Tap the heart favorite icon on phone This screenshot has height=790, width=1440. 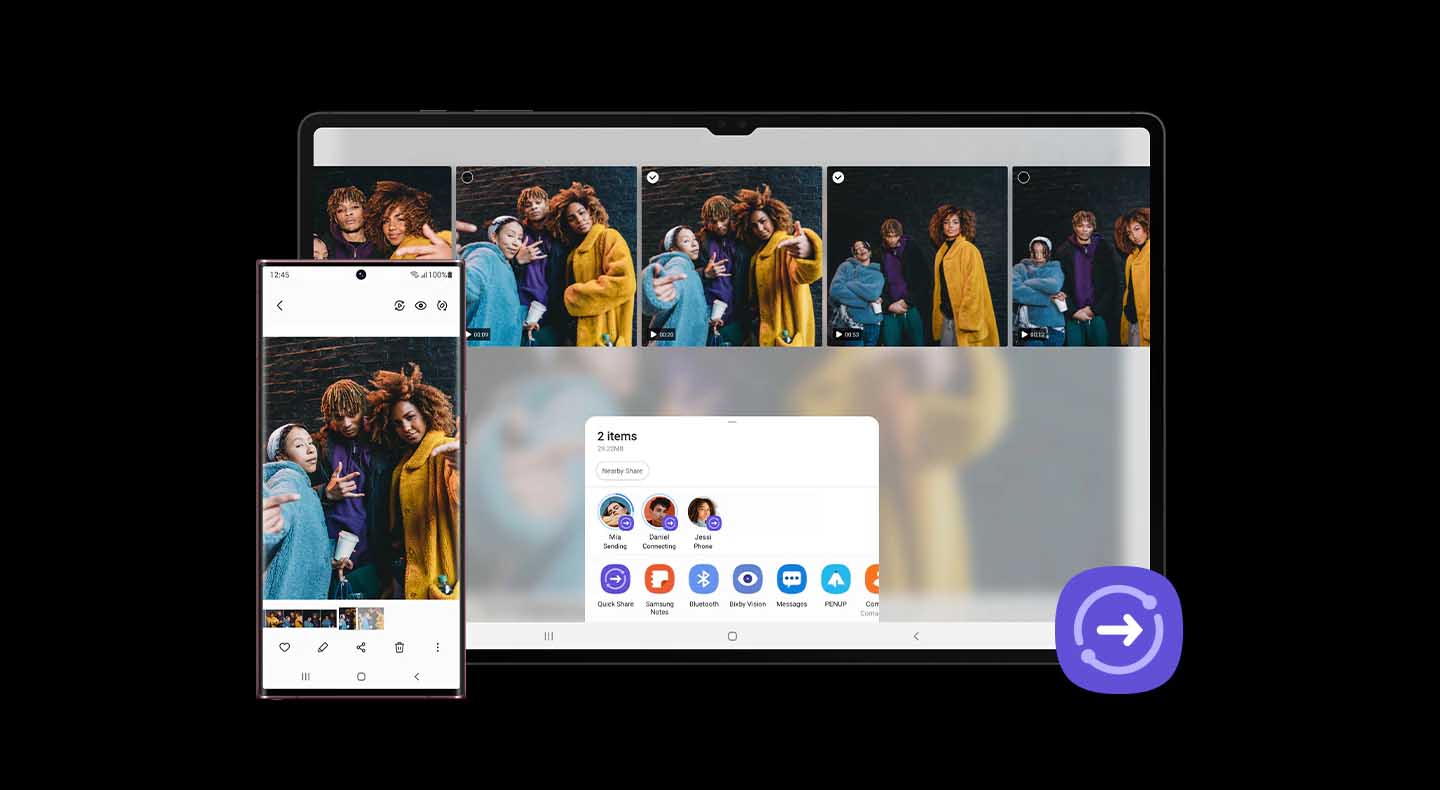point(284,648)
